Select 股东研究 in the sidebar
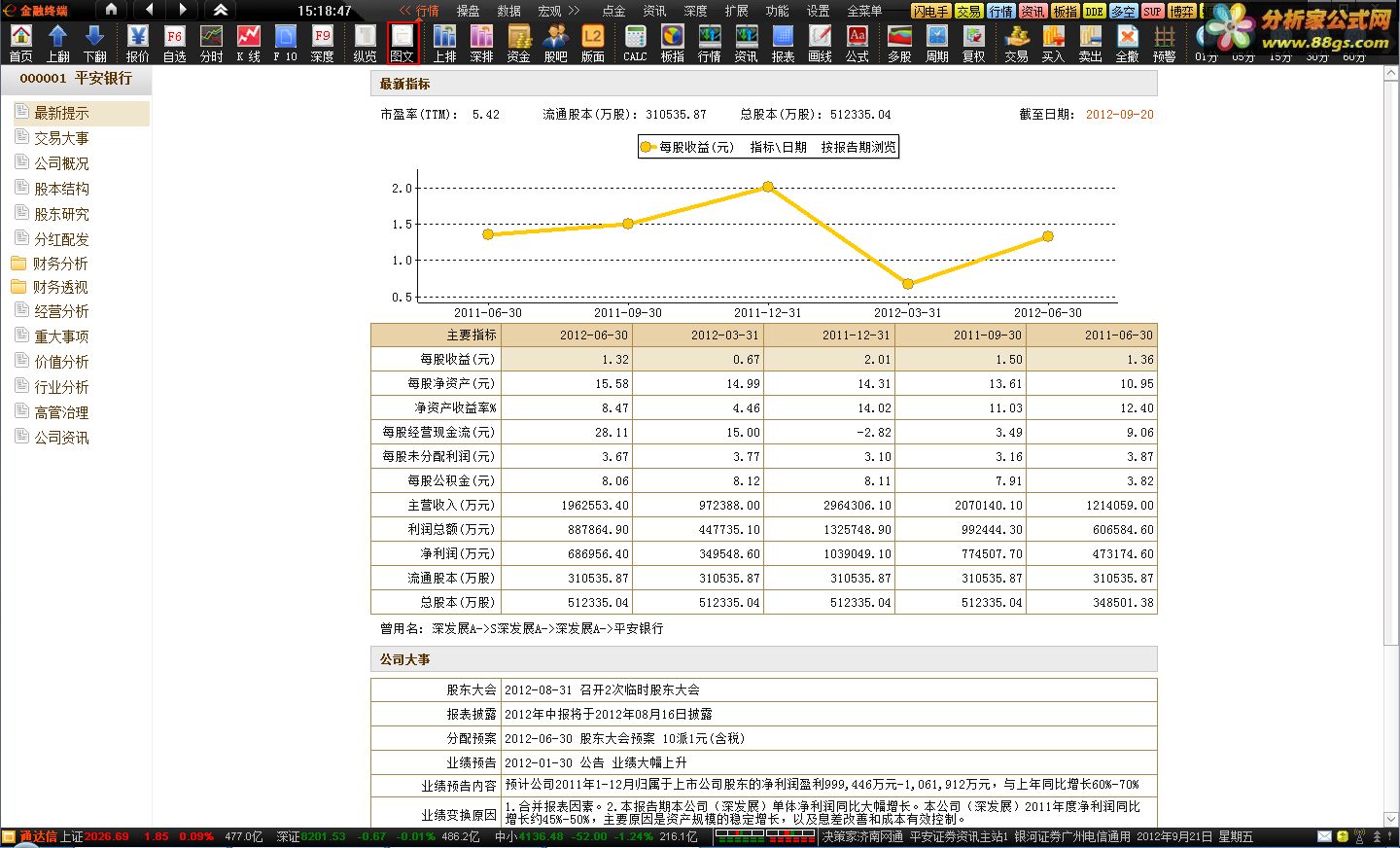The image size is (1400, 848). 61,214
